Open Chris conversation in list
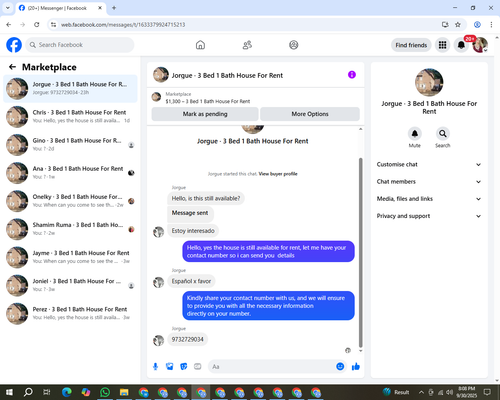The height and width of the screenshot is (400, 500). point(70,117)
